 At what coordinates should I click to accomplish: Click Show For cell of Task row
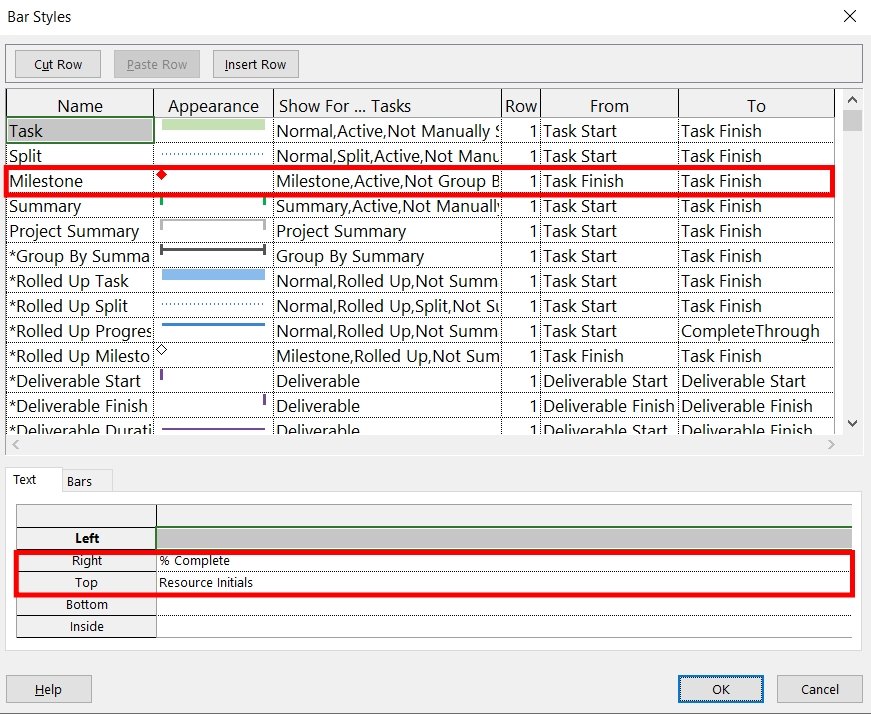388,131
